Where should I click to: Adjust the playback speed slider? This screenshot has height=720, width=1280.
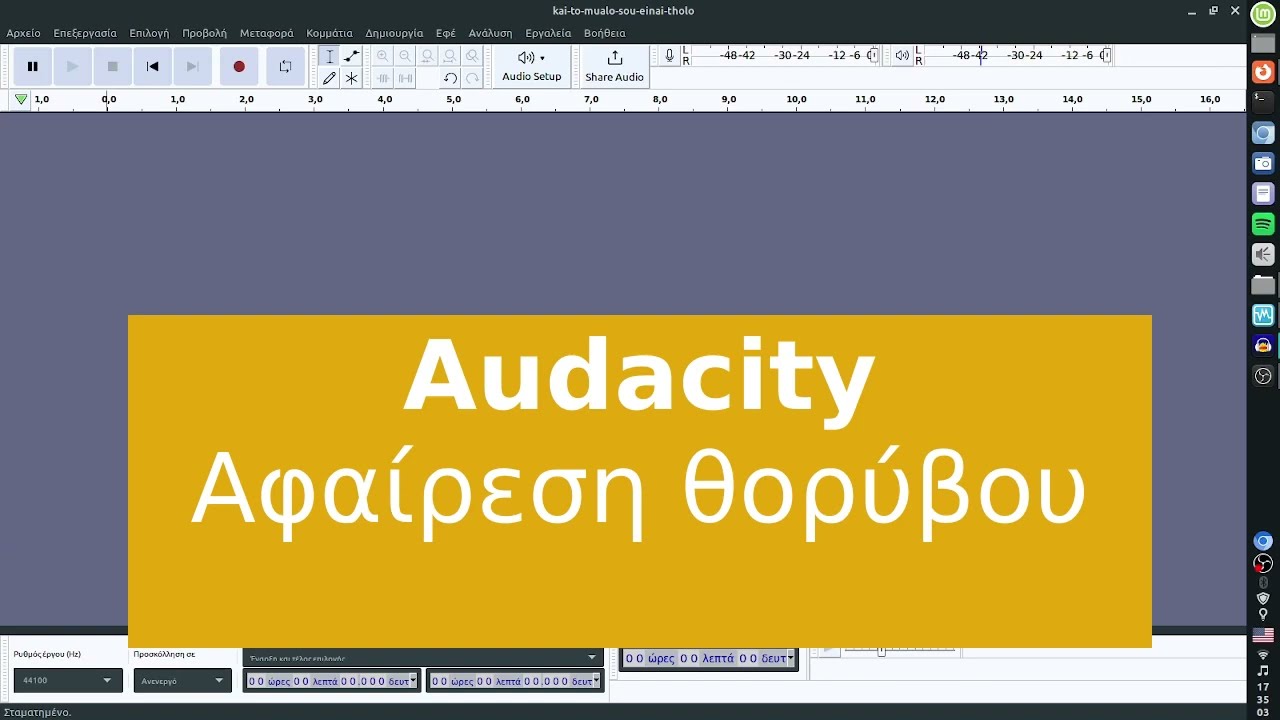pyautogui.click(x=881, y=651)
